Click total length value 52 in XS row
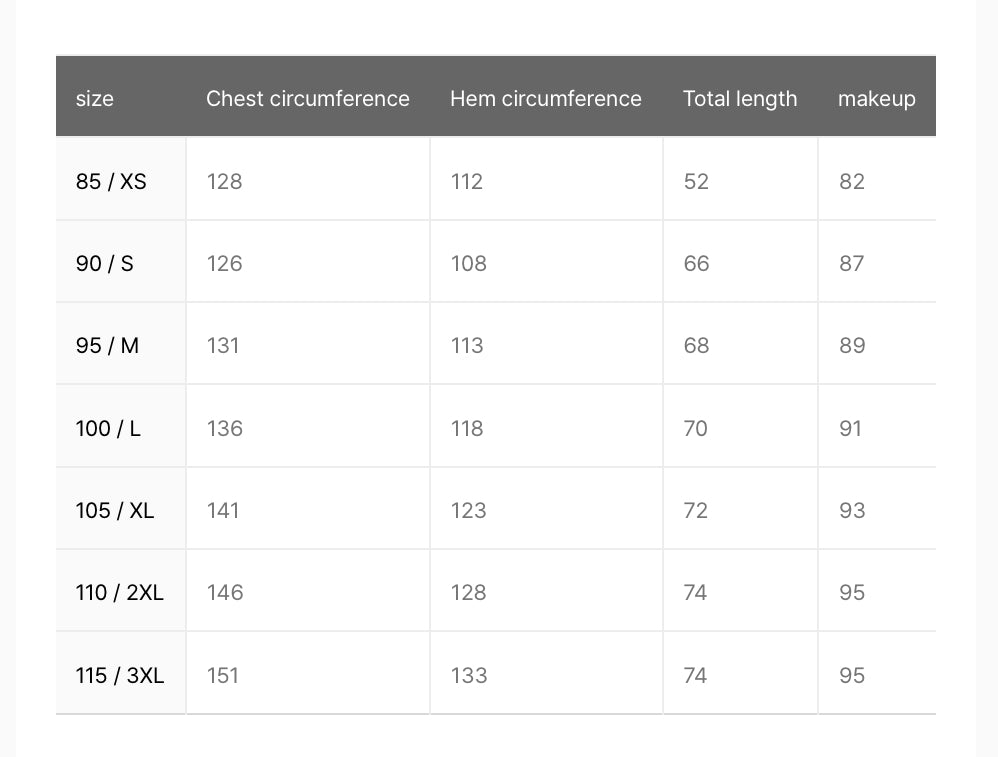Viewport: 998px width, 757px height. [696, 181]
